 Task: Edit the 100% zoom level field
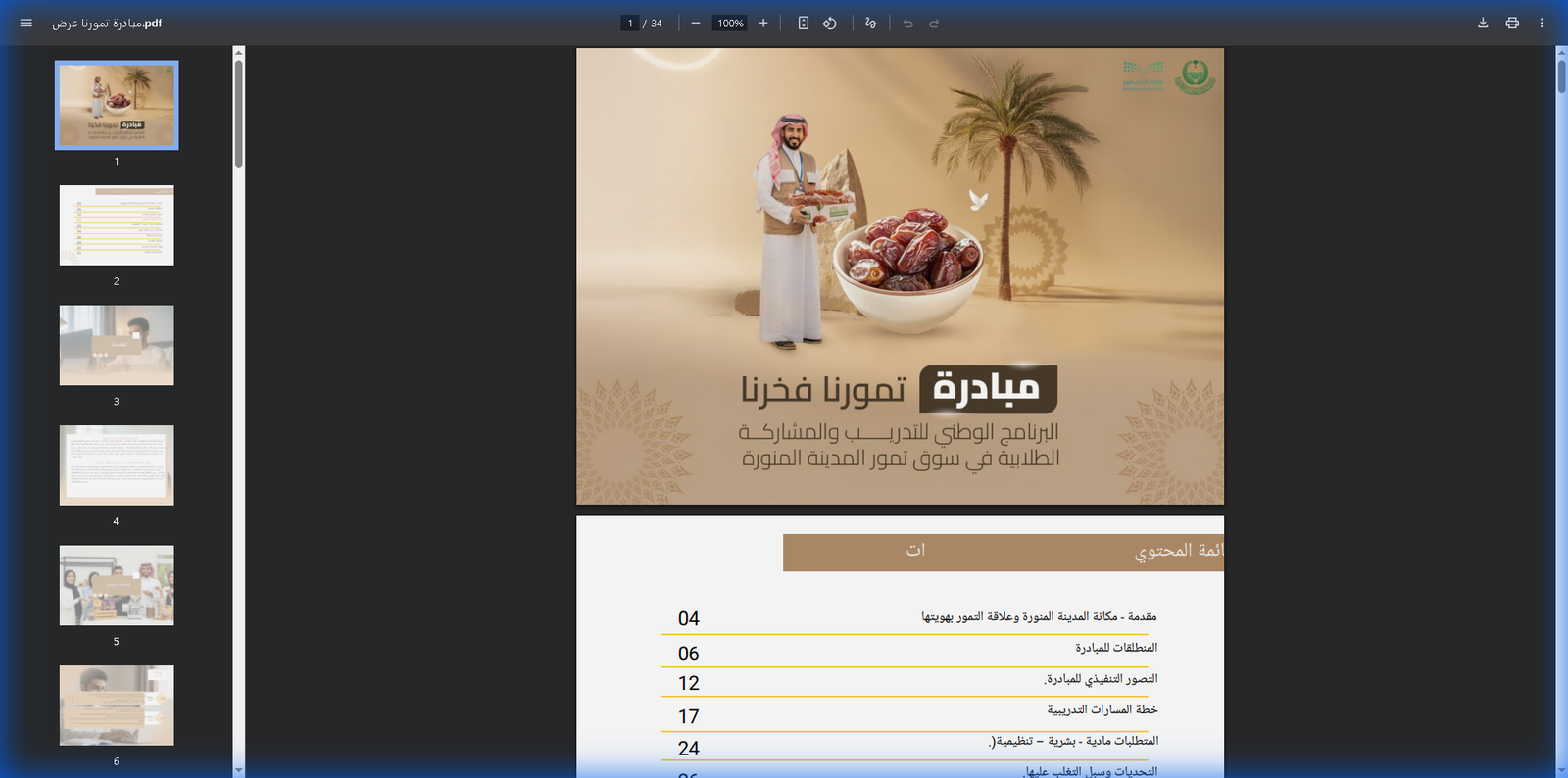tap(730, 23)
